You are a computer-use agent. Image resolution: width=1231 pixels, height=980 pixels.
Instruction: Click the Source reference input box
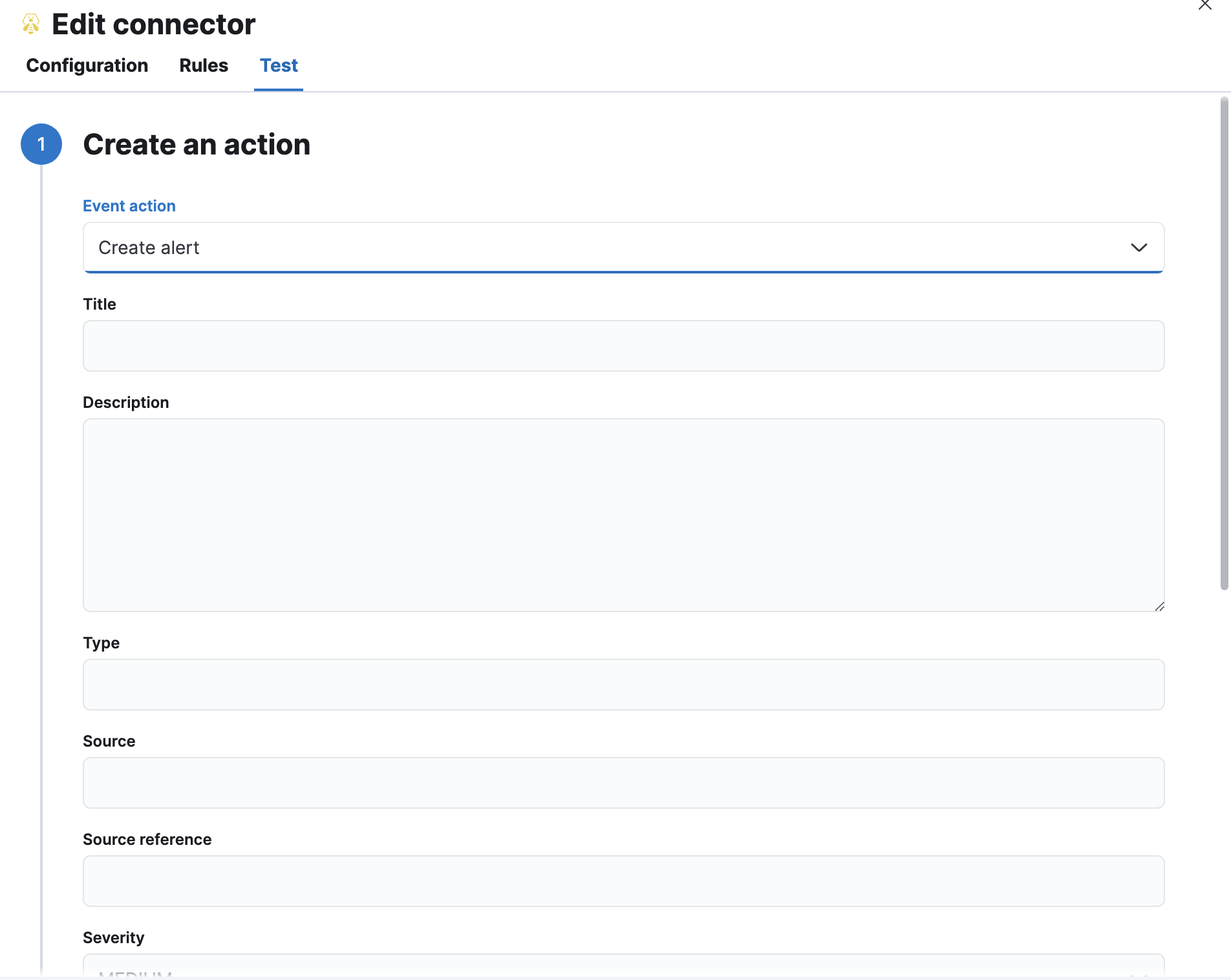coord(623,881)
